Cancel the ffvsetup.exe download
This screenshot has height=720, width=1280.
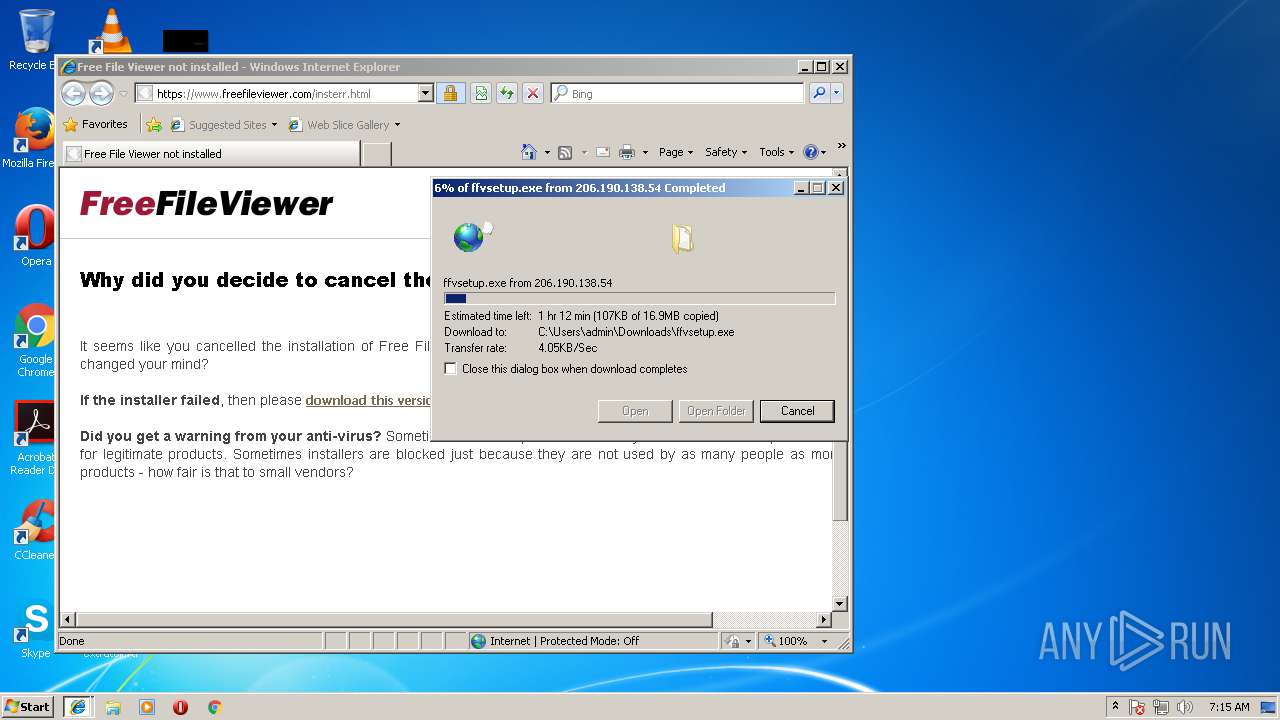point(797,411)
